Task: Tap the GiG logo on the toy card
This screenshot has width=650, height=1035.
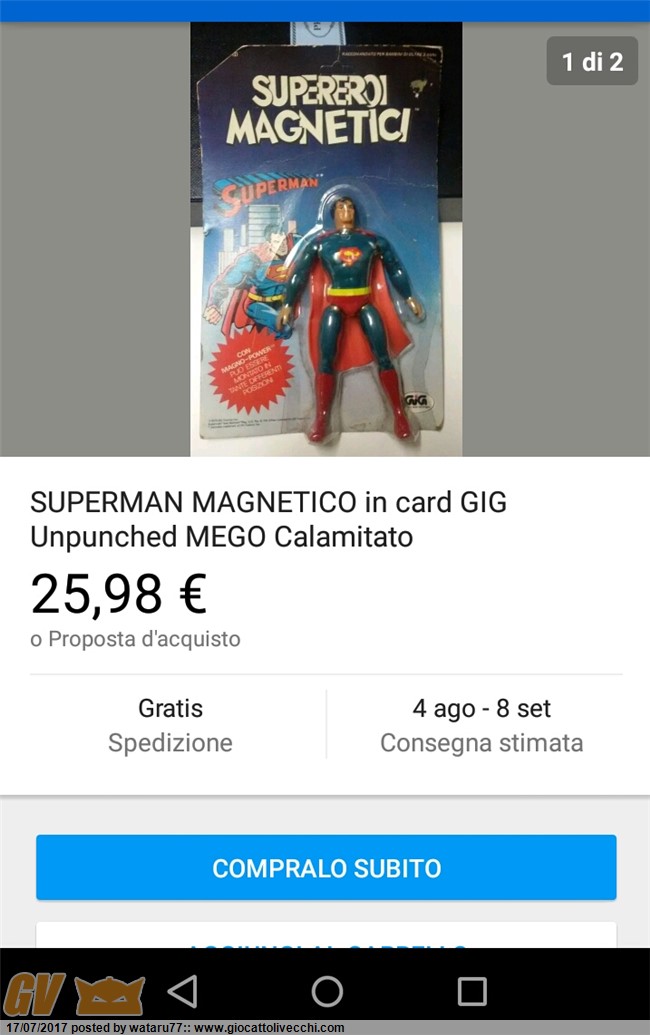Action: (416, 400)
